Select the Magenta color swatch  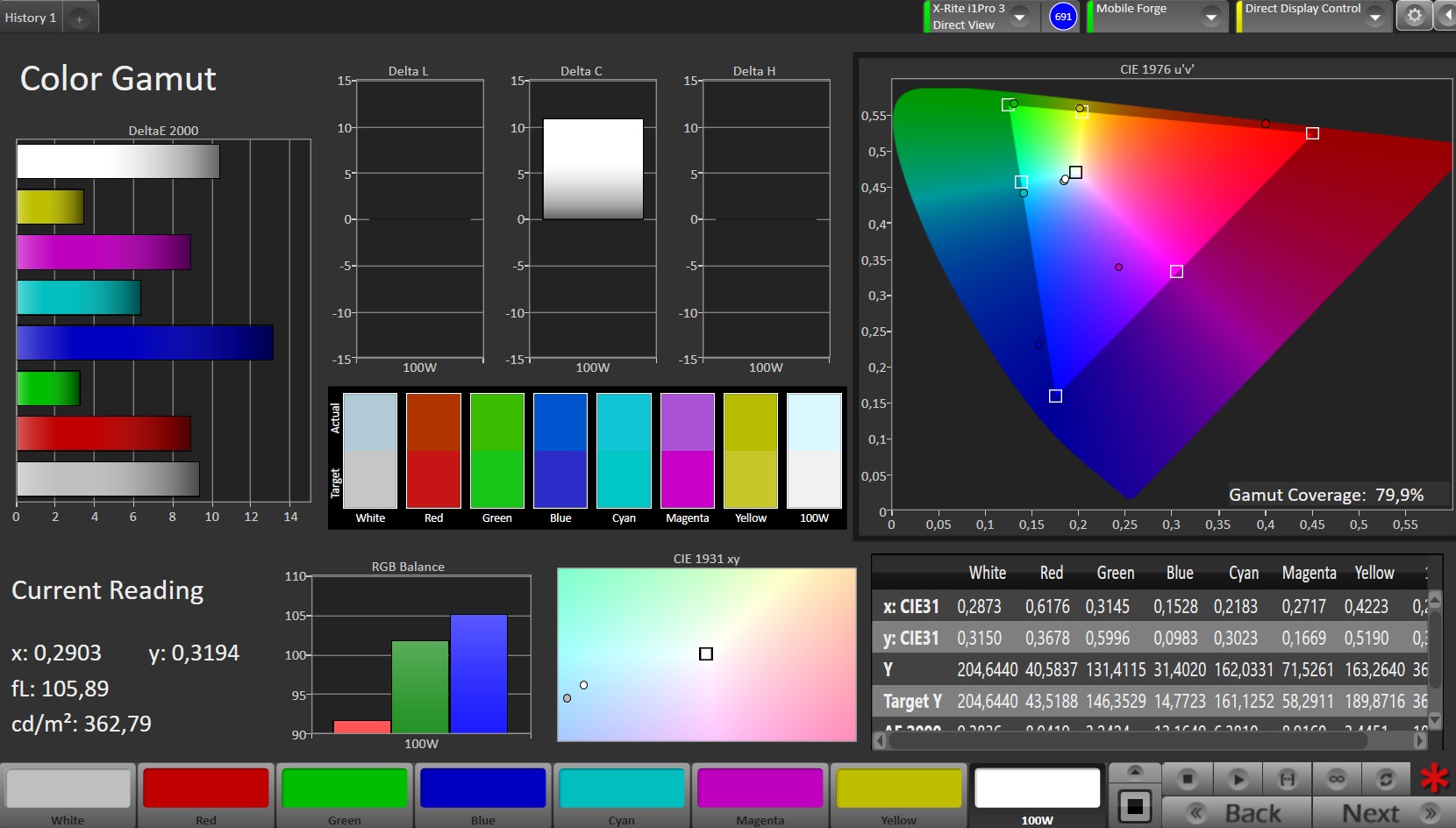(x=760, y=788)
